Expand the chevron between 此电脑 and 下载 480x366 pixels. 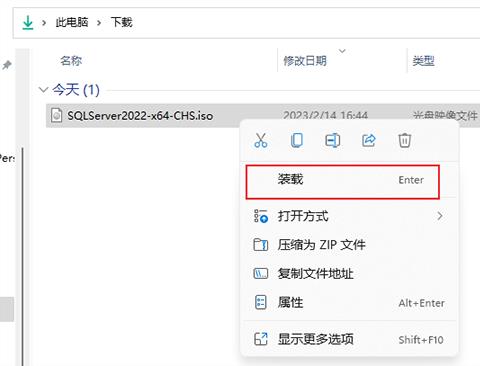(99, 23)
